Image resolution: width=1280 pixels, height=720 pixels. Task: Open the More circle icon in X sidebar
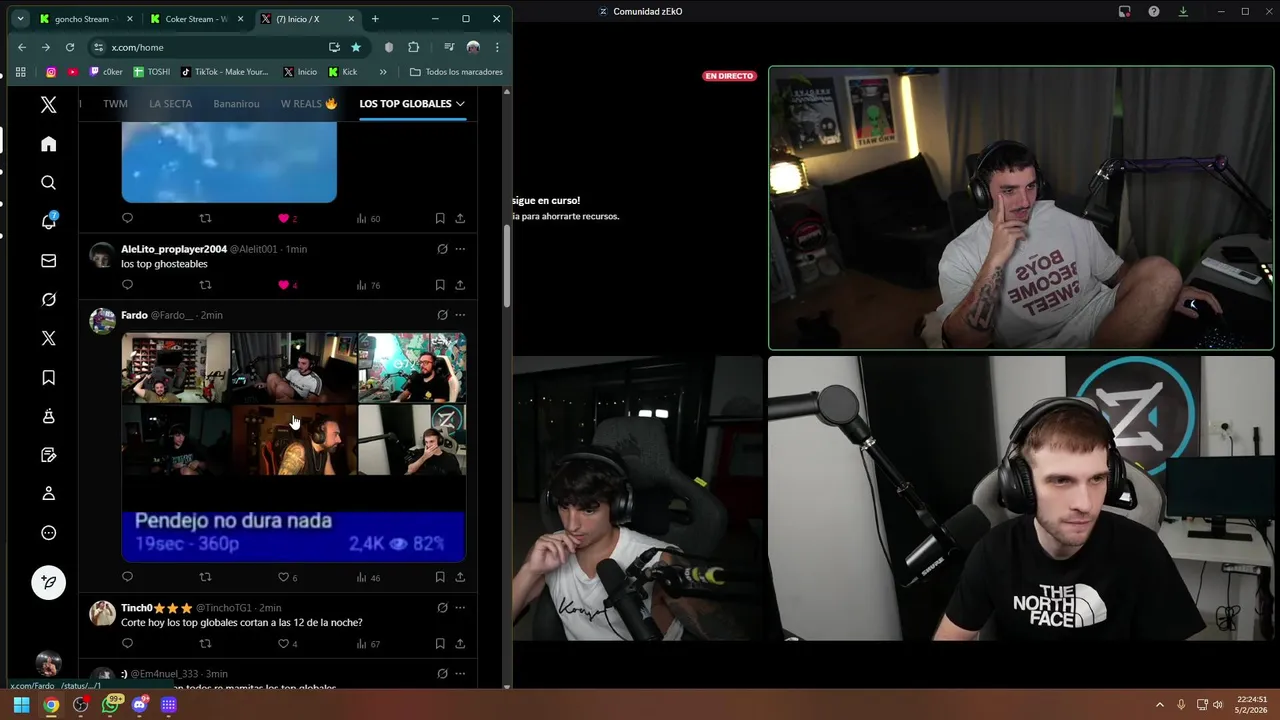pyautogui.click(x=48, y=533)
